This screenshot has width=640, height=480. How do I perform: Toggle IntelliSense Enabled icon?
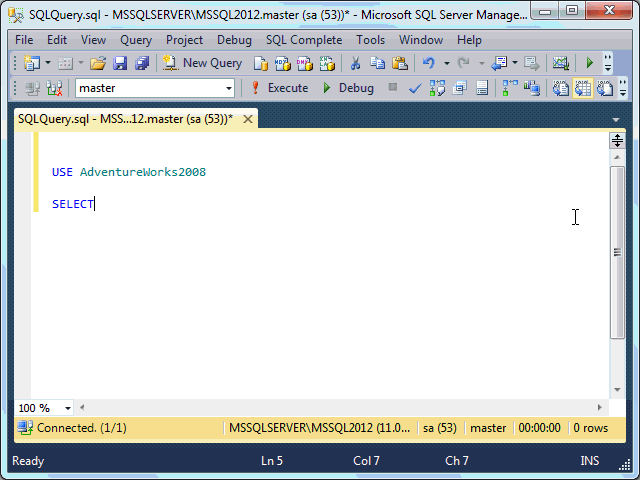482,88
